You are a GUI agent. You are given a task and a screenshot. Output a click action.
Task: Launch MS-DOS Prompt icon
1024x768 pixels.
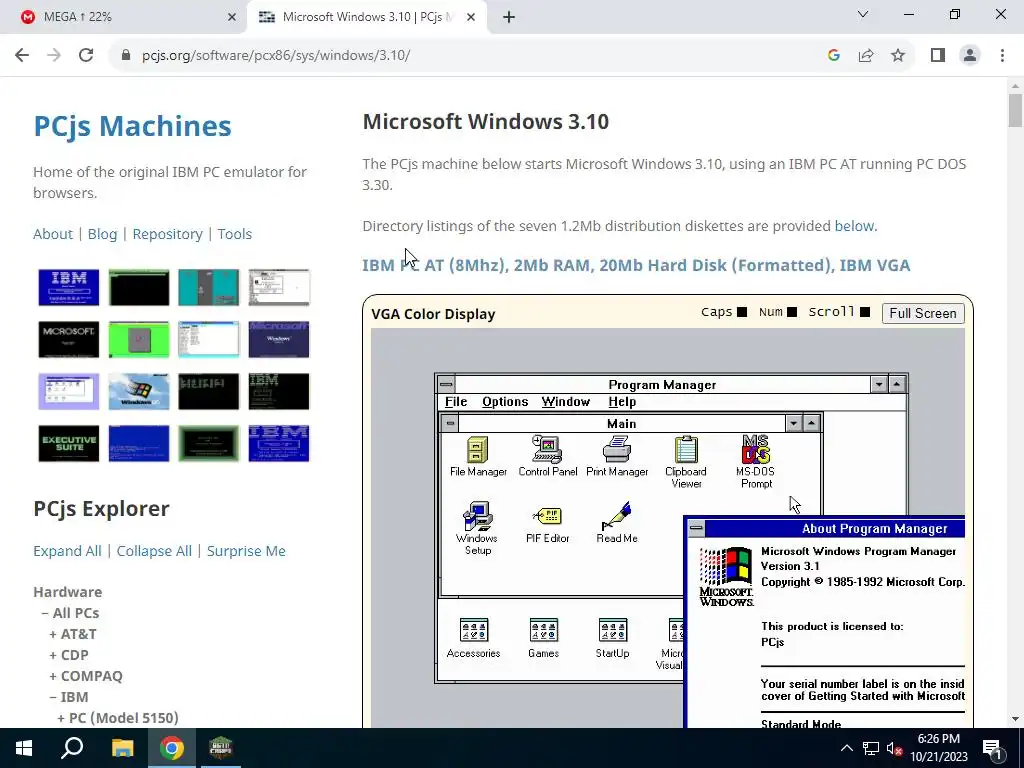[756, 462]
